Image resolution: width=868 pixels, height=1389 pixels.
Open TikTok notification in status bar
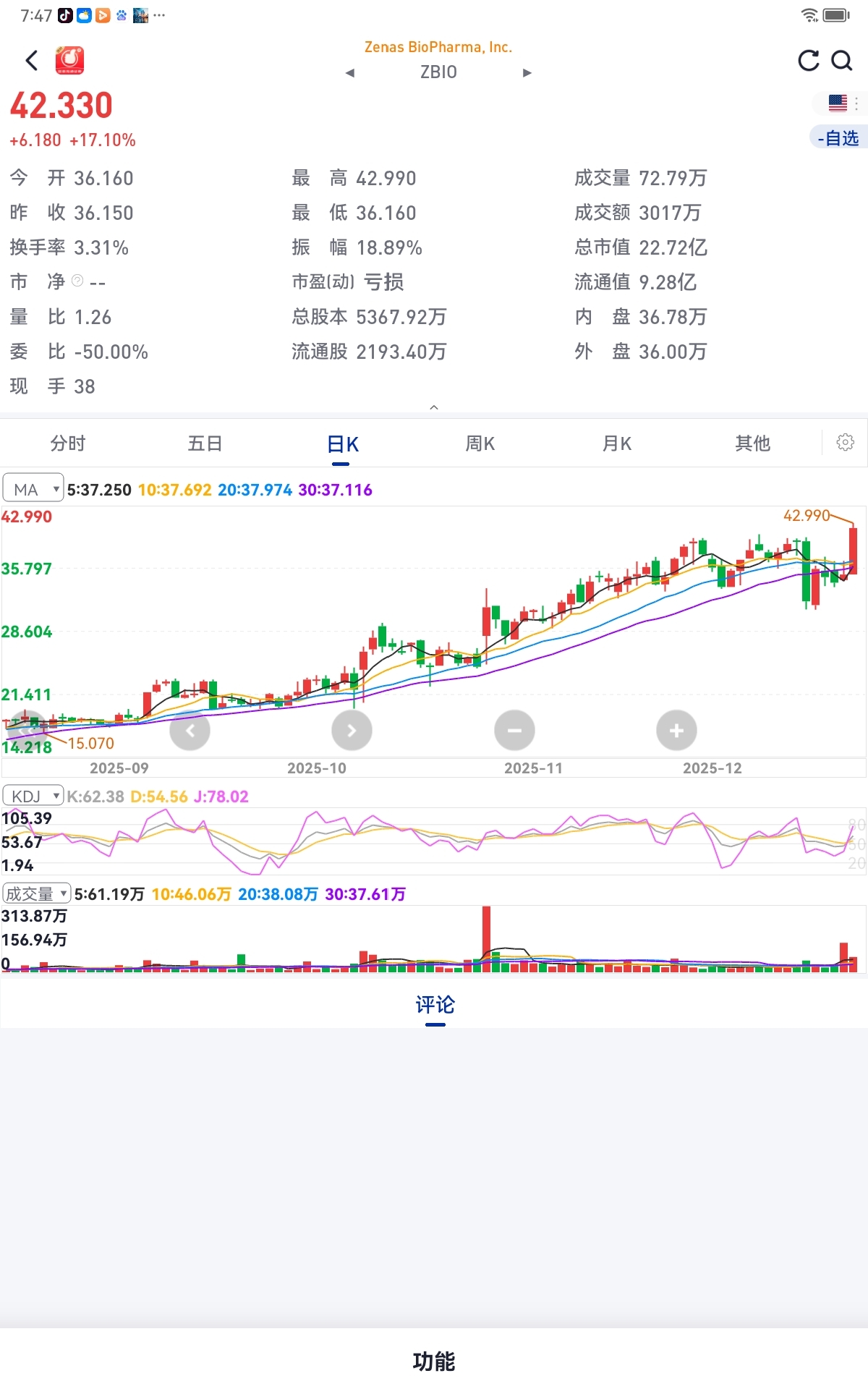pyautogui.click(x=65, y=15)
